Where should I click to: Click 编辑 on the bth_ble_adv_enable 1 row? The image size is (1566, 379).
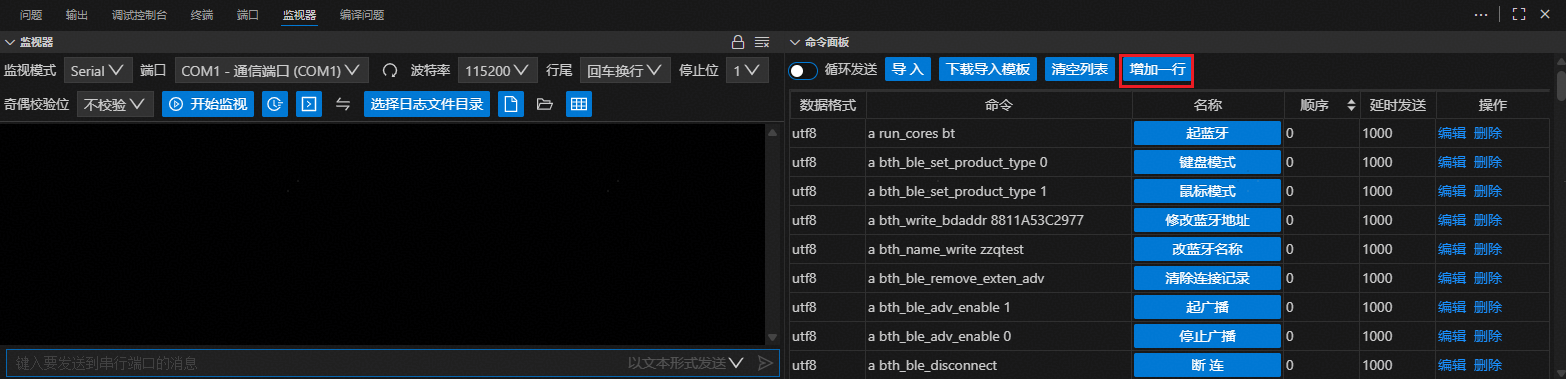coord(1452,307)
